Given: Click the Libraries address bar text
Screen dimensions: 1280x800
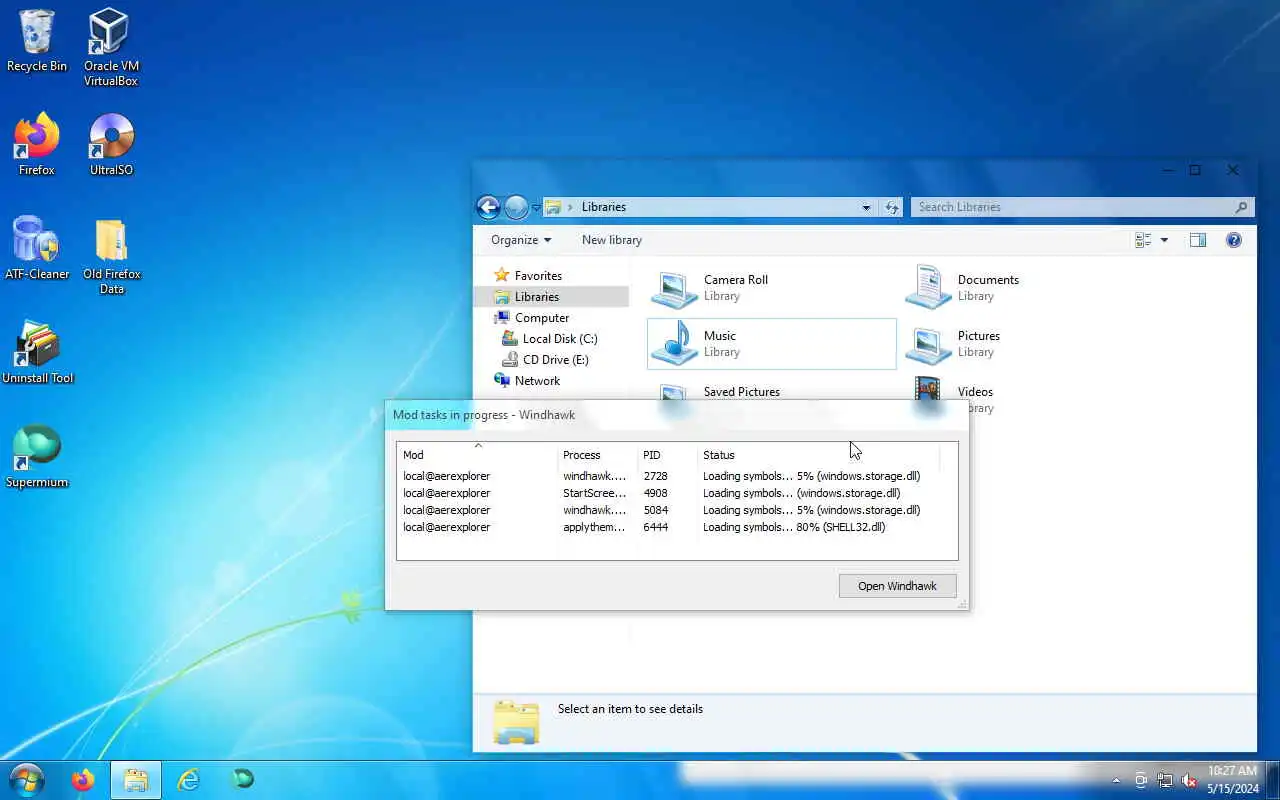Looking at the screenshot, I should tap(604, 207).
